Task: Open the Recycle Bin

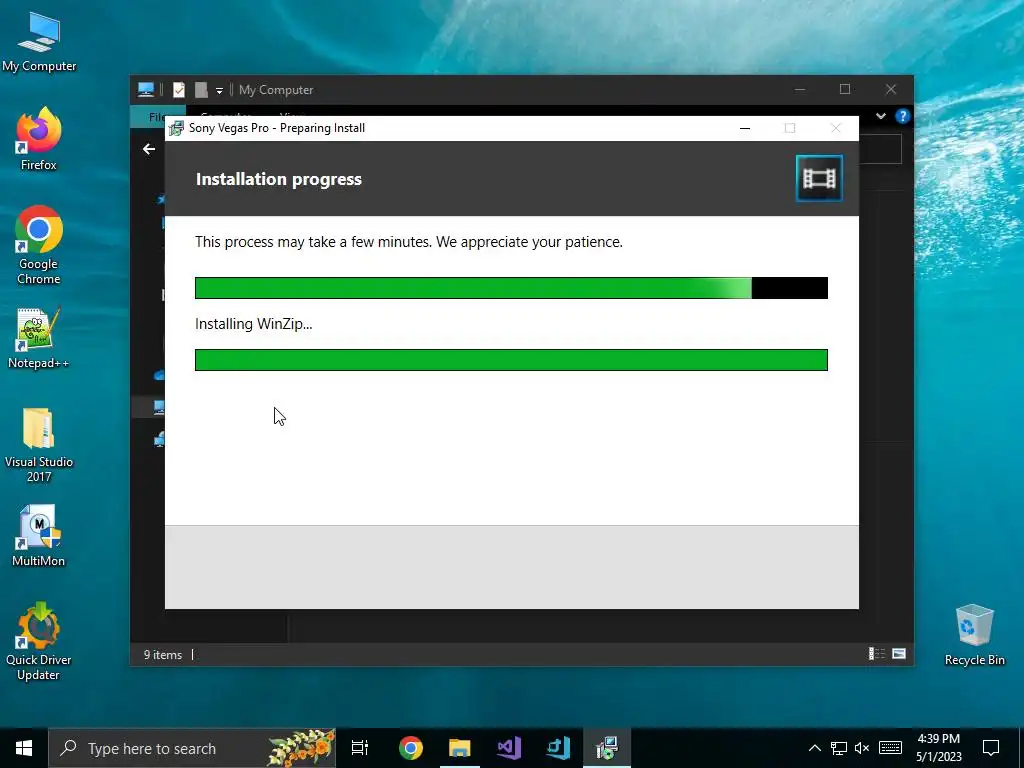Action: pyautogui.click(x=974, y=635)
